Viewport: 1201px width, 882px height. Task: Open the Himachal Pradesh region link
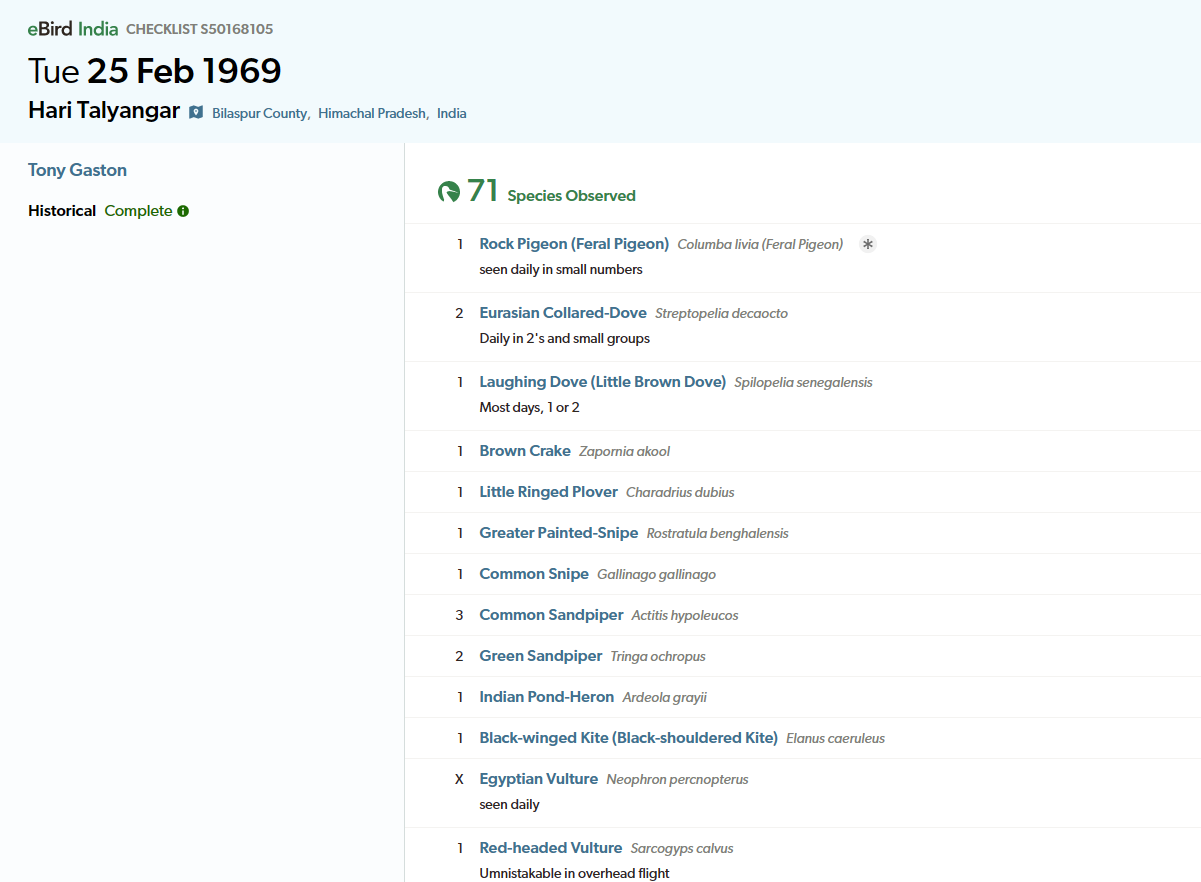coord(373,113)
